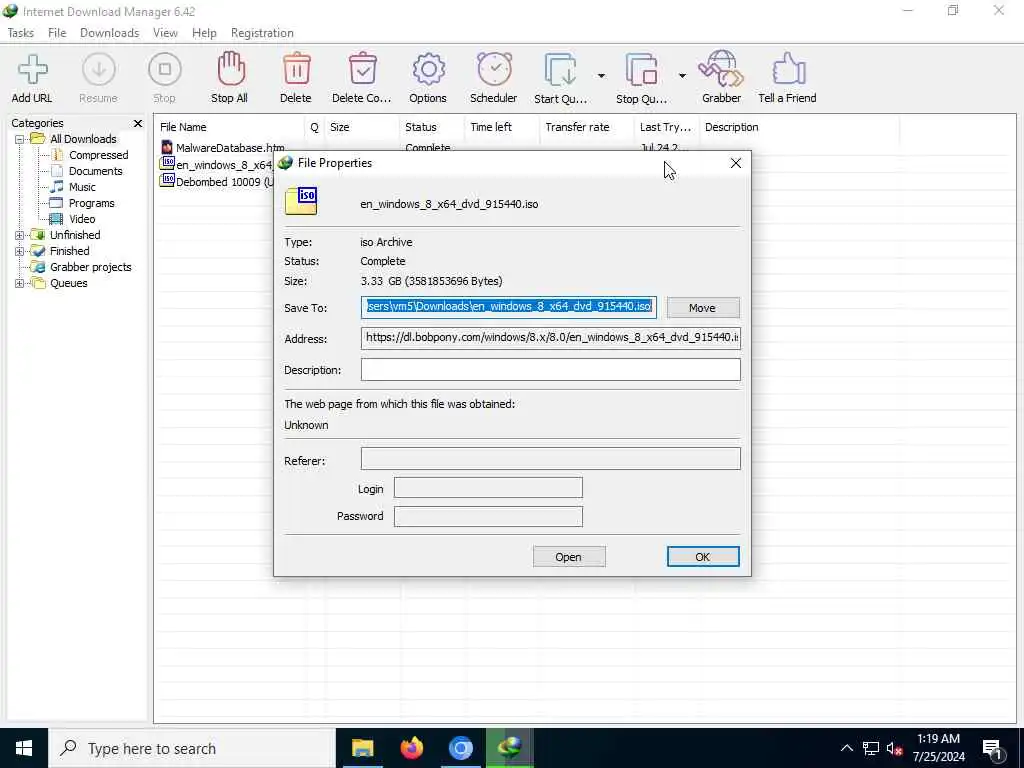Click the Open button in File Properties
The height and width of the screenshot is (768, 1024).
[x=569, y=557]
